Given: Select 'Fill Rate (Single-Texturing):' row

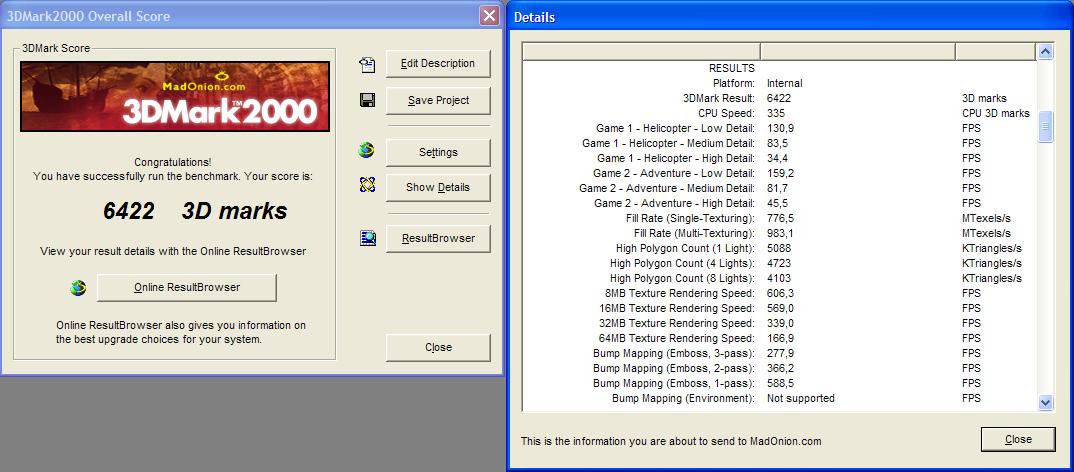Looking at the screenshot, I should [779, 219].
